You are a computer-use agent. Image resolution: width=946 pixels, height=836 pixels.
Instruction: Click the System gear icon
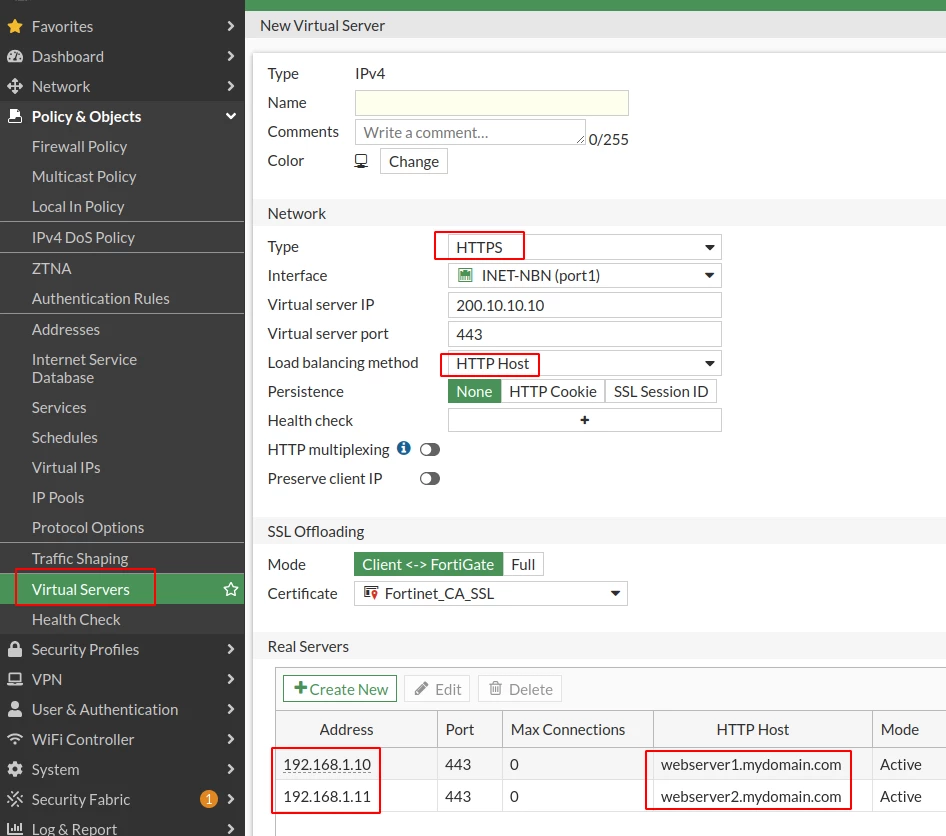coord(15,769)
